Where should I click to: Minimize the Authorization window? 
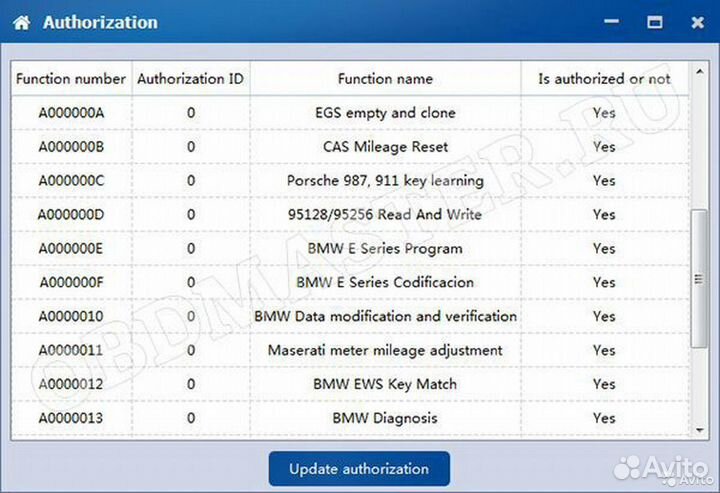[611, 22]
